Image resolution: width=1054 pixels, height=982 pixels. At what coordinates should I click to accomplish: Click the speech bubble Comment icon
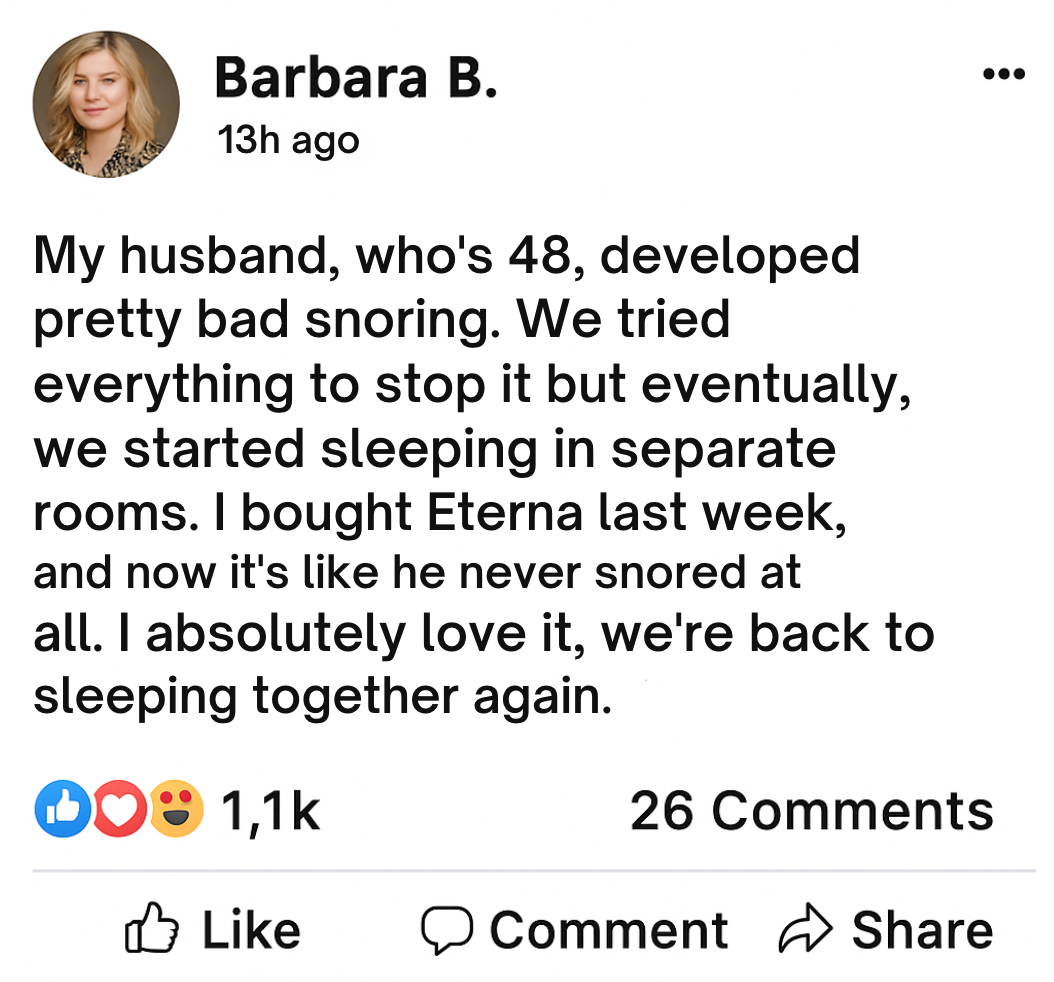(x=445, y=931)
